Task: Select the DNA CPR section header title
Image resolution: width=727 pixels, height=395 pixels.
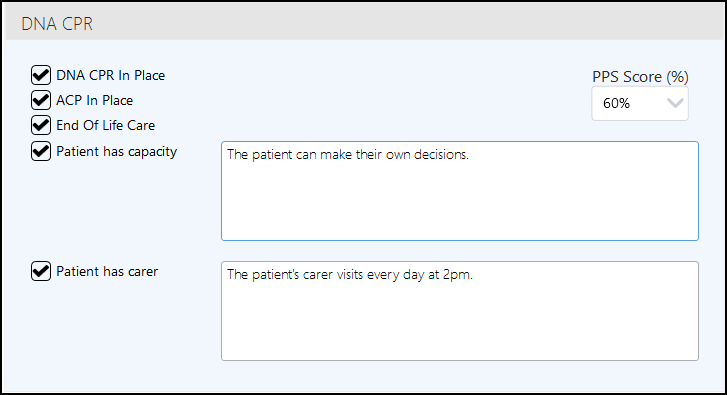Action: click(x=57, y=24)
